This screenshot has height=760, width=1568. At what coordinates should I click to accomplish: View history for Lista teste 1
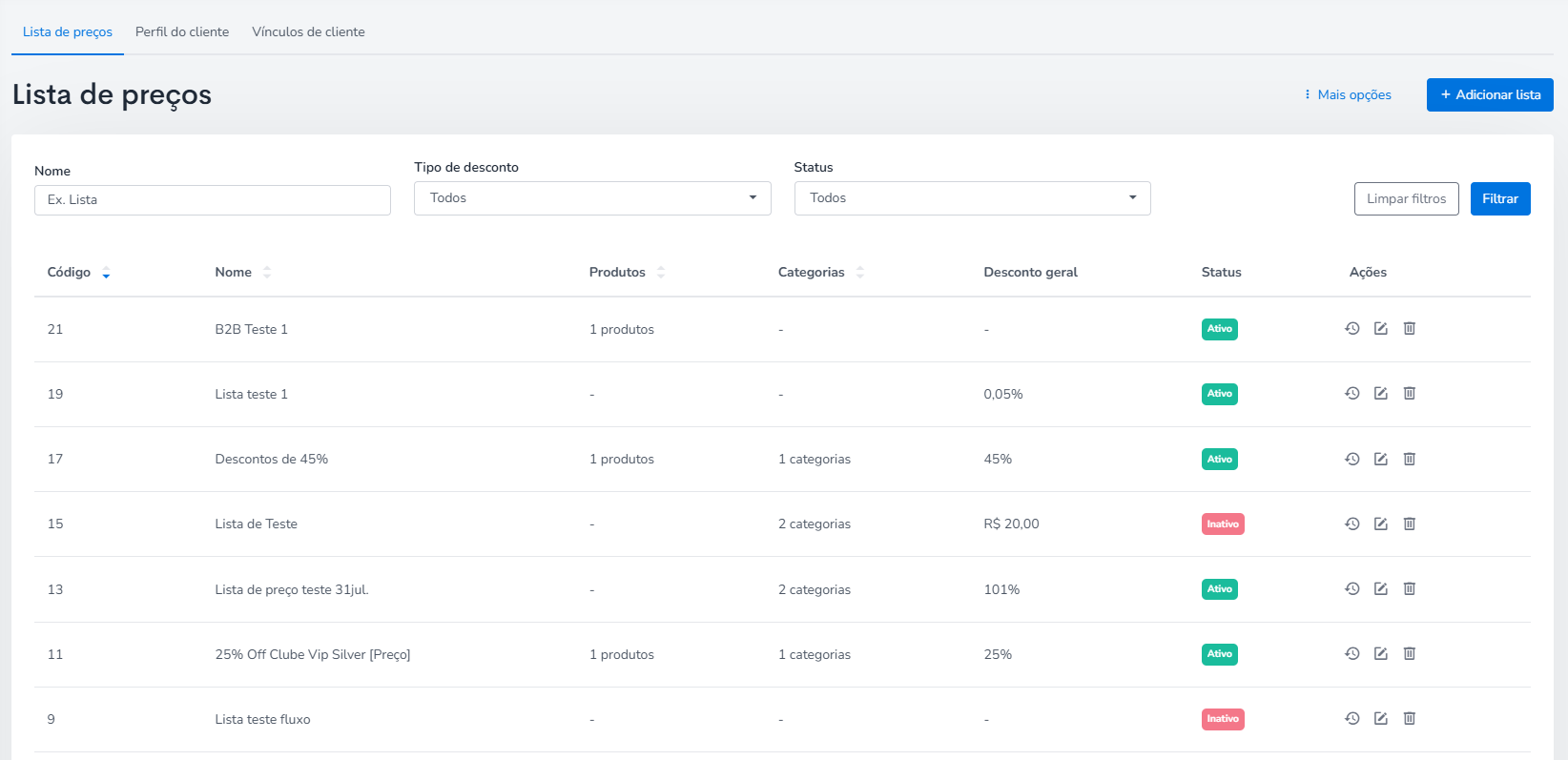click(x=1352, y=393)
